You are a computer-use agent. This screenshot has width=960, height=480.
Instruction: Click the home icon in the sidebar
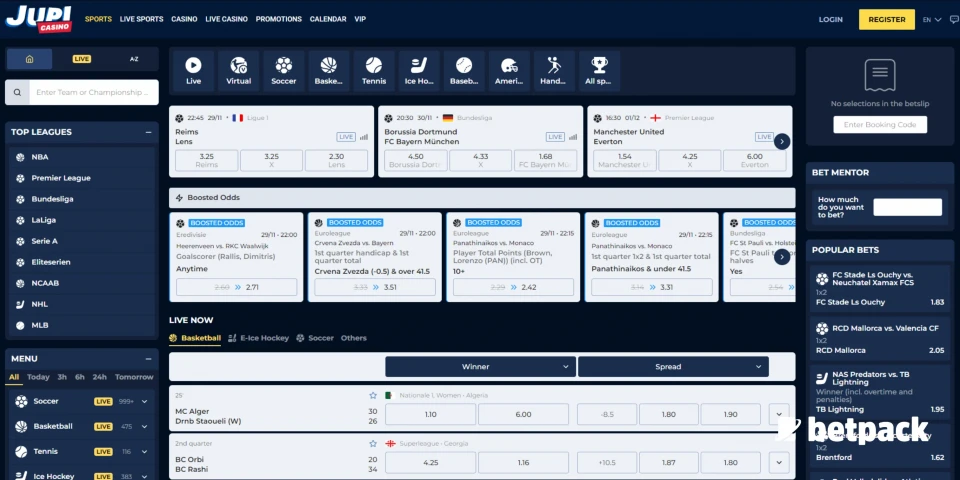point(30,59)
